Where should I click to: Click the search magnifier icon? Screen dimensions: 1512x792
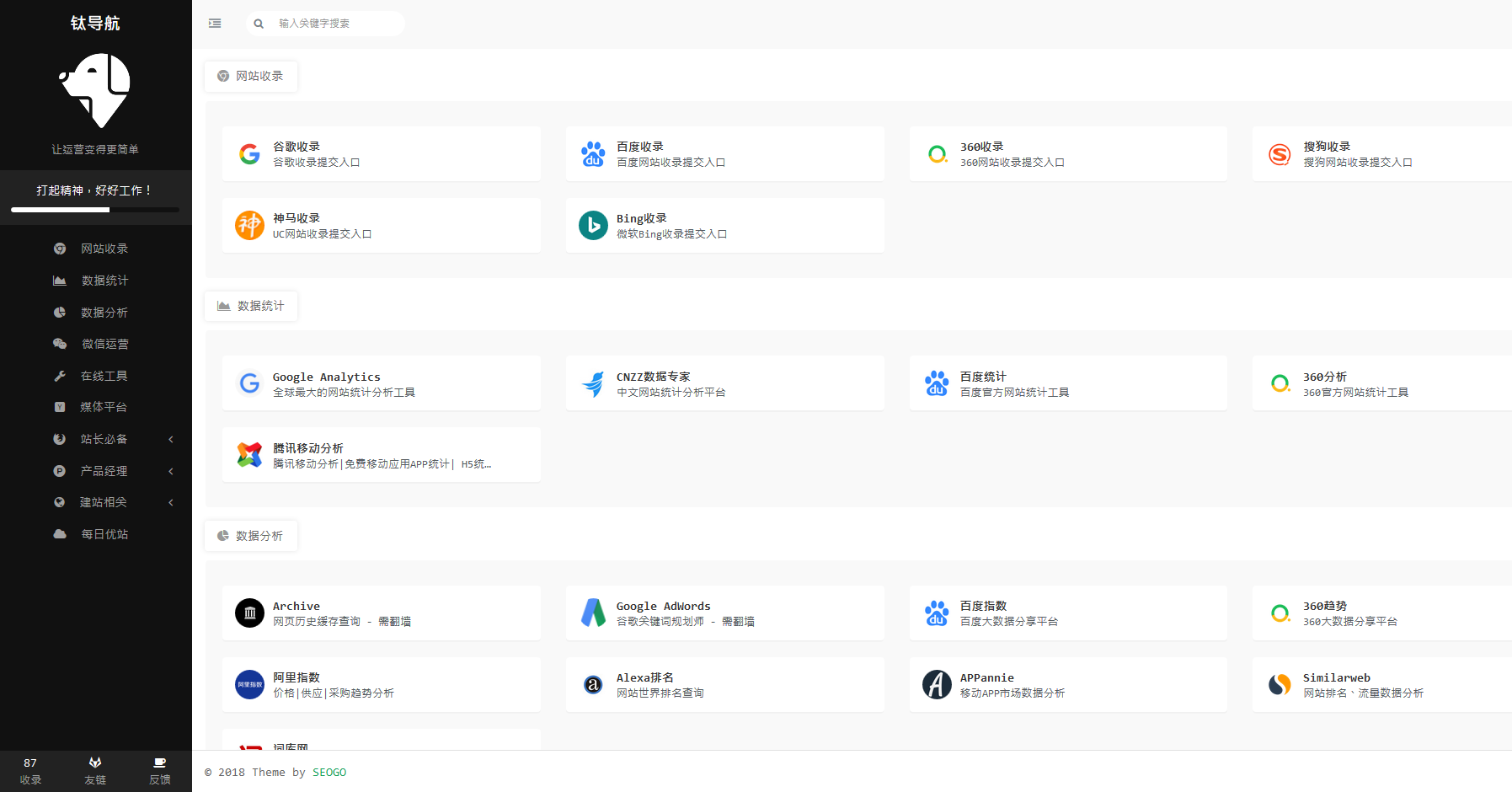(x=259, y=24)
